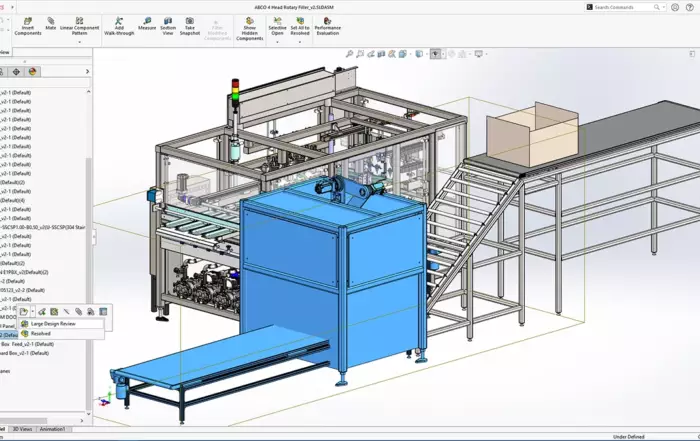
Task: Open the View Settings monitor icon
Action: click(x=479, y=54)
